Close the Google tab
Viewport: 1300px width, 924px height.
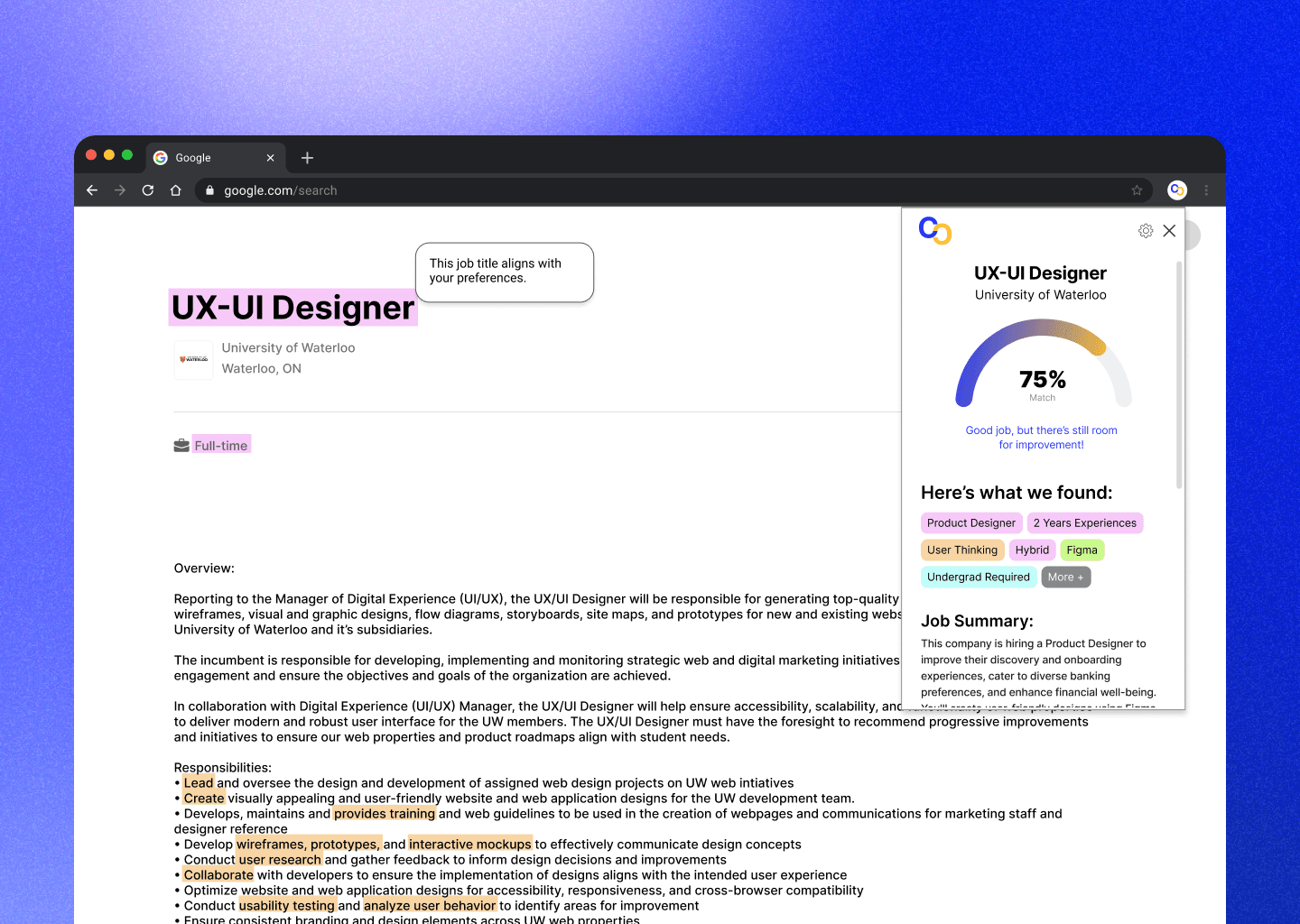[x=270, y=158]
